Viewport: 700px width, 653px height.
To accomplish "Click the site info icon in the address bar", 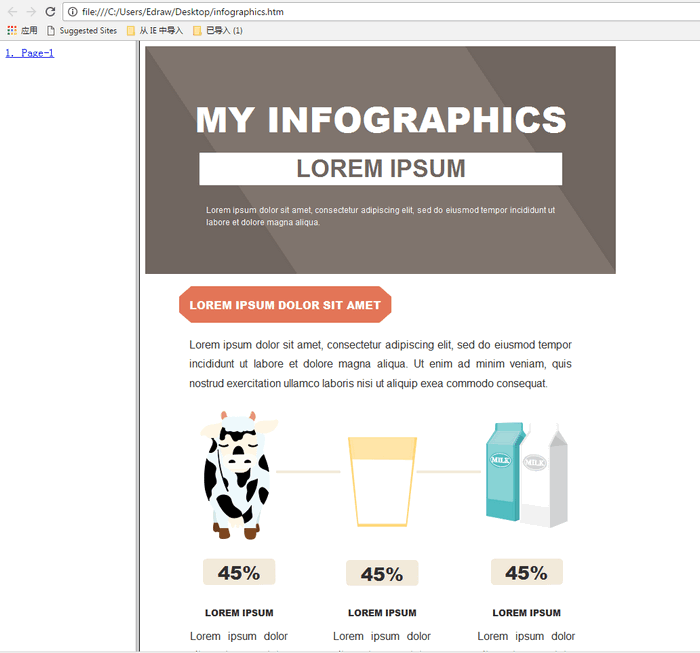I will [72, 12].
